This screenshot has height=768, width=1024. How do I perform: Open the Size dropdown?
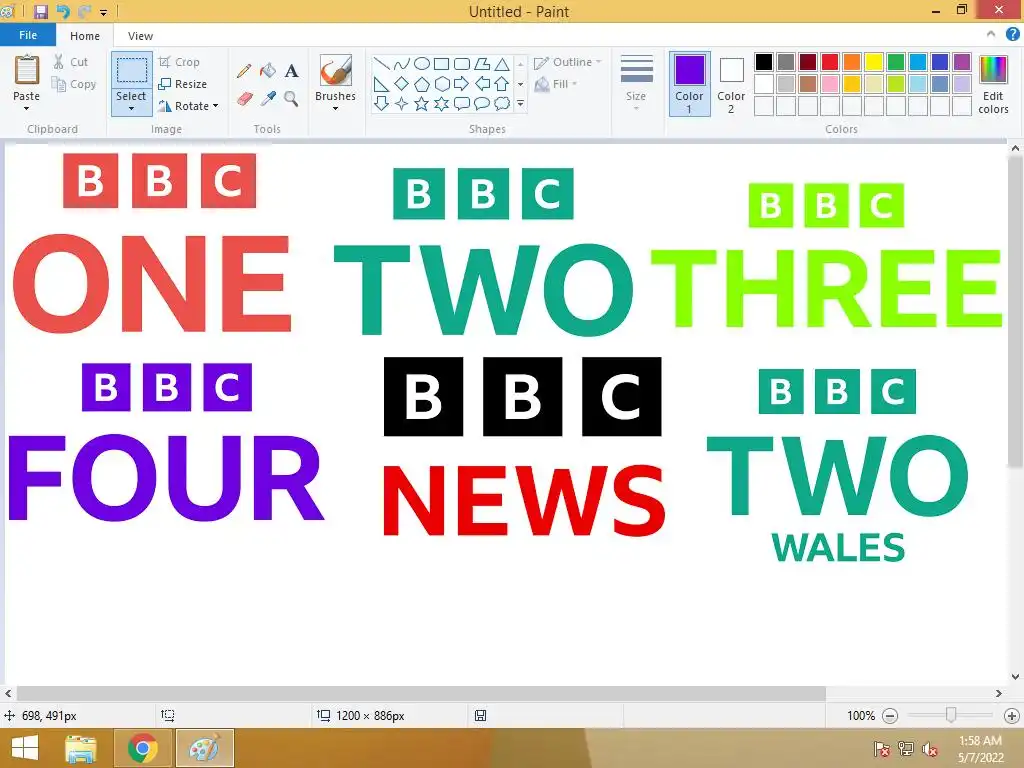636,84
